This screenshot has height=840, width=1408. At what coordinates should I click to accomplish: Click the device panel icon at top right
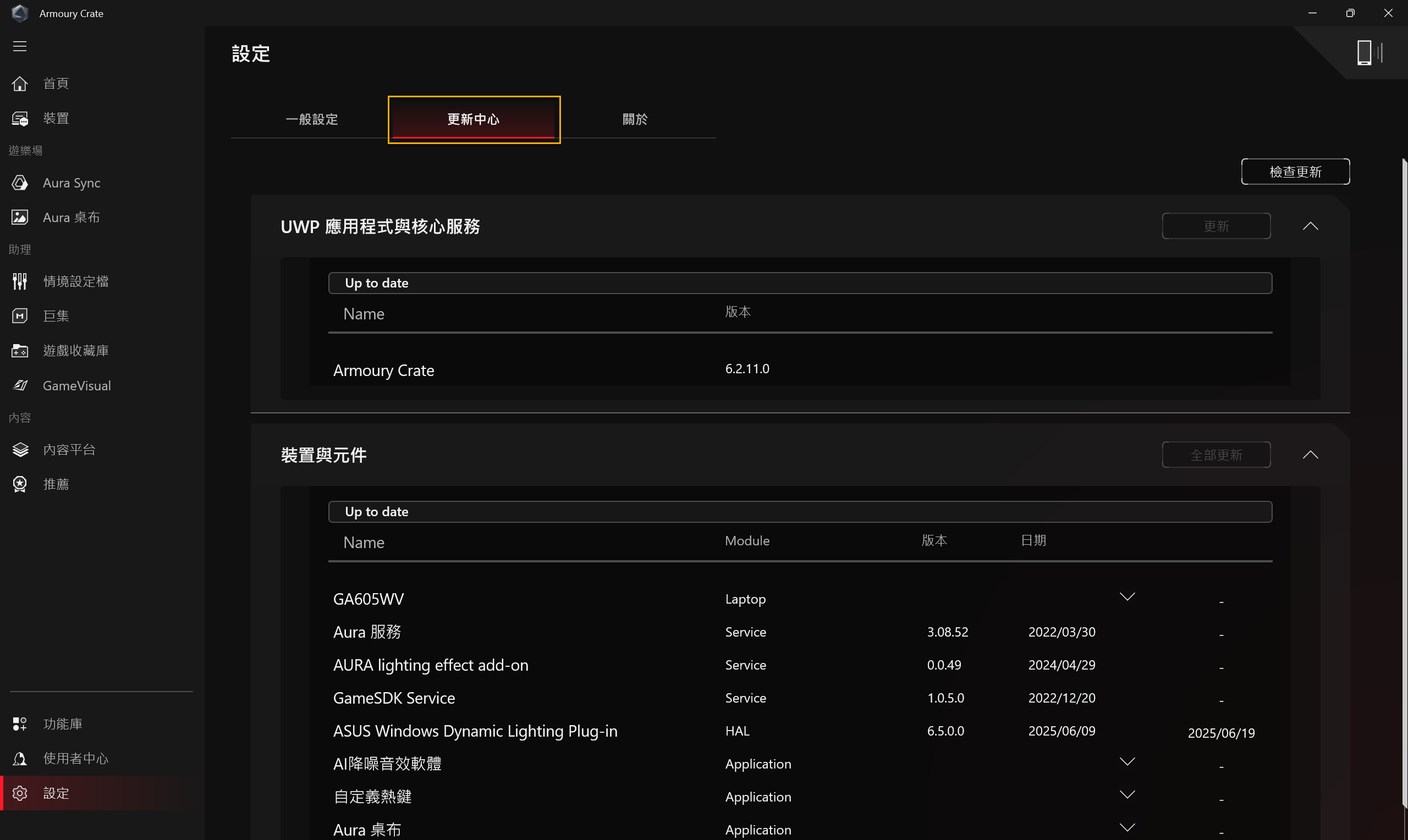1369,53
